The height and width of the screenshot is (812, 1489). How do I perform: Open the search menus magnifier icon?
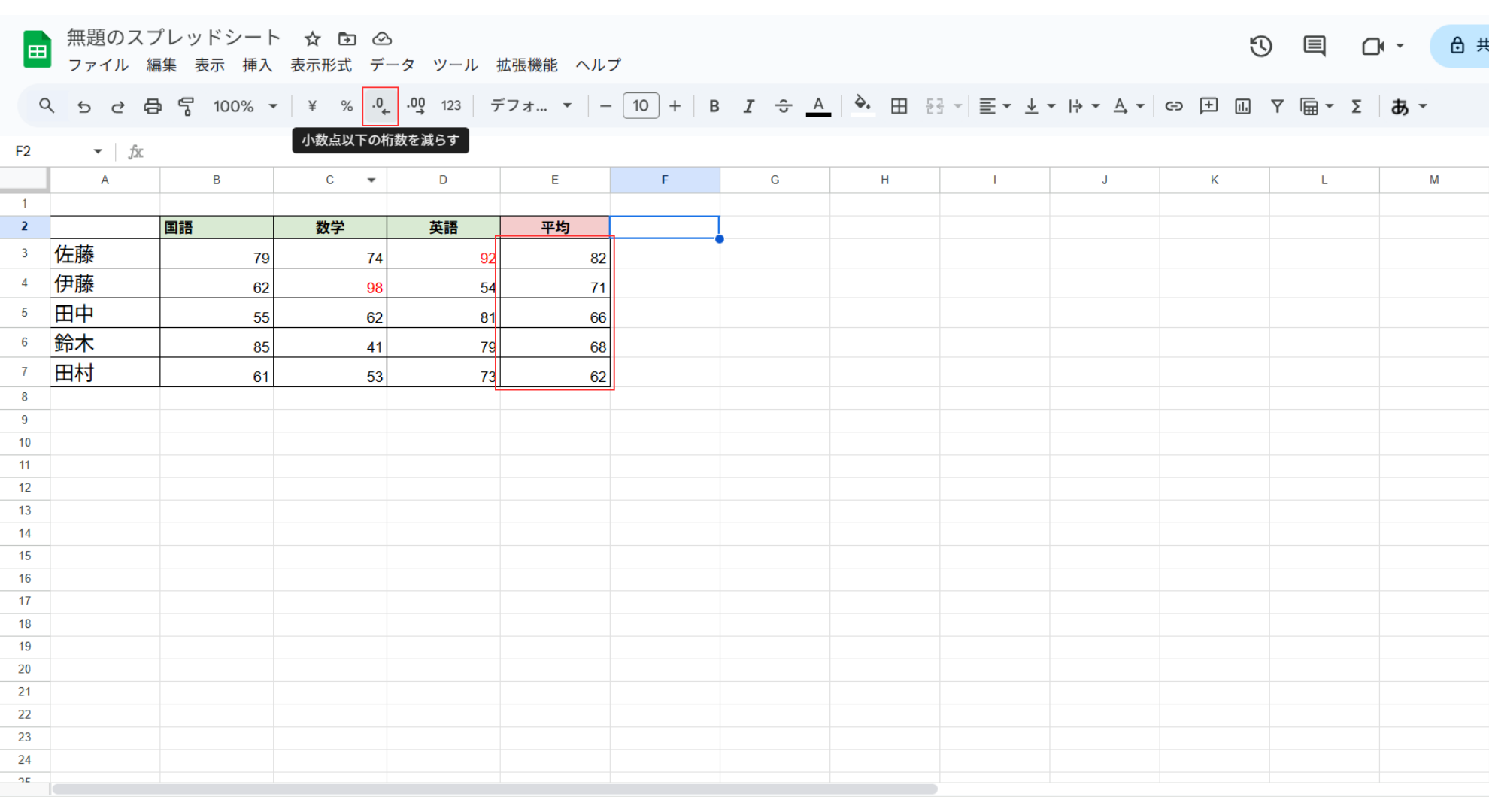point(47,106)
